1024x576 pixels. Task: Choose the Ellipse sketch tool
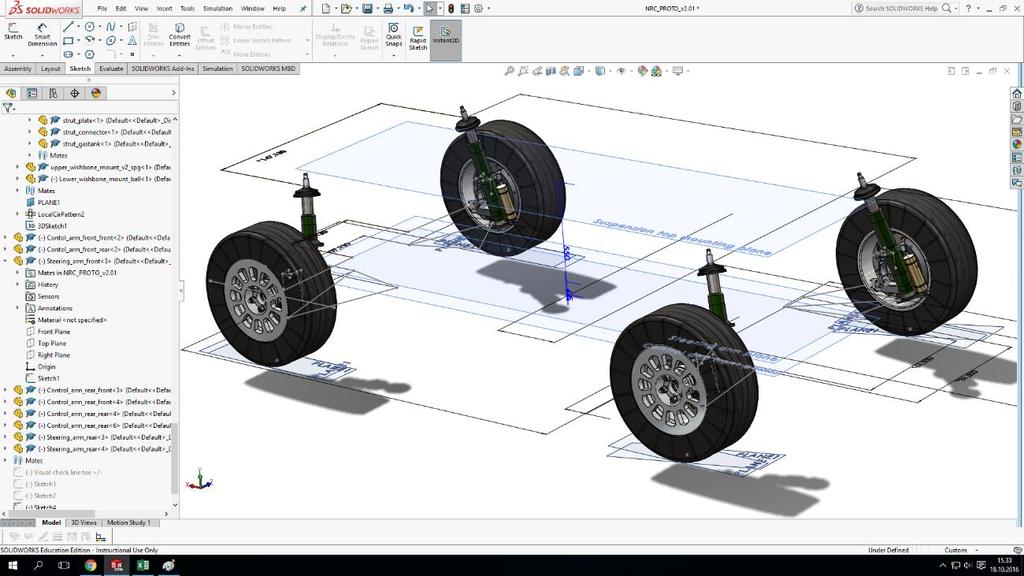tap(111, 40)
